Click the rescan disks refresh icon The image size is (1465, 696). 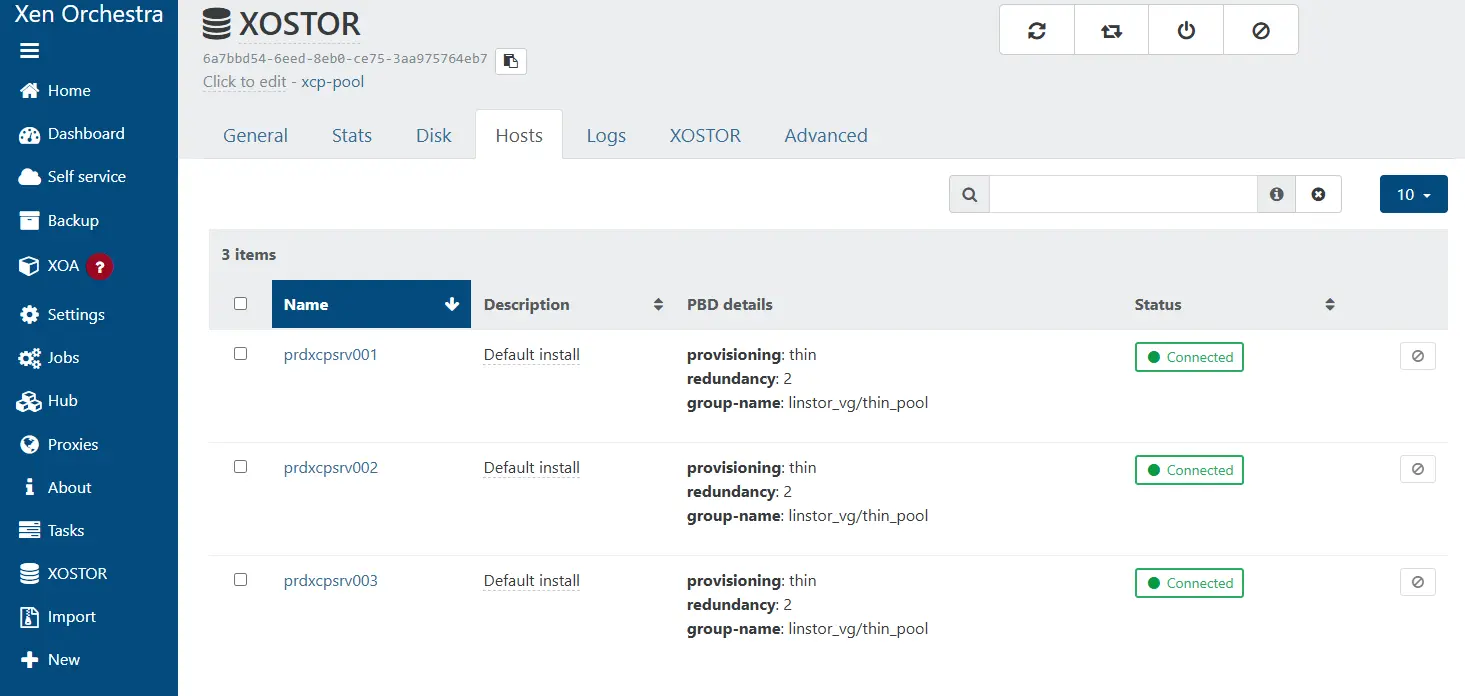(1037, 30)
